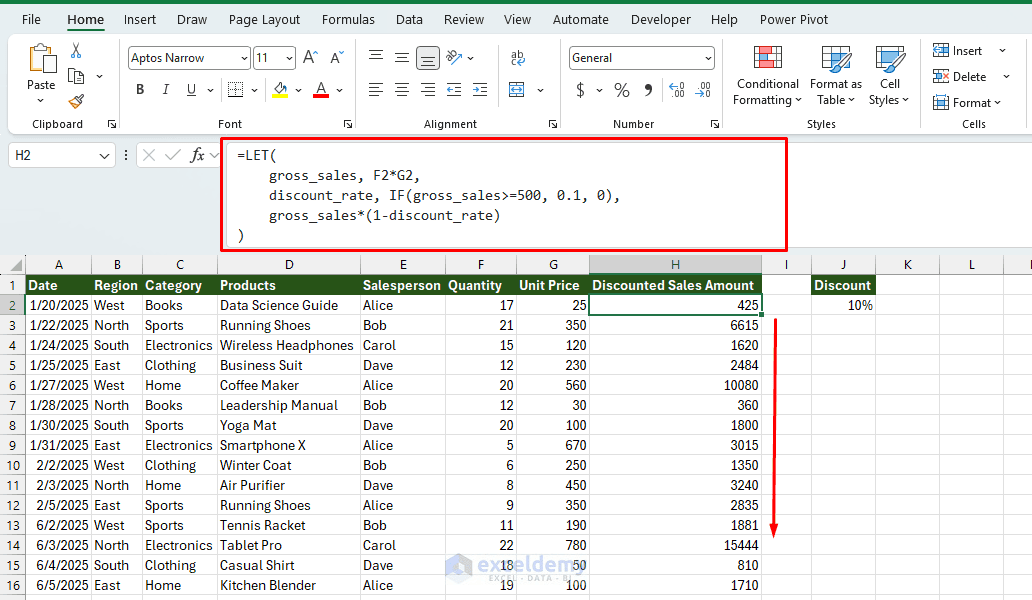Apply cell borders icon
Viewport: 1032px width, 600px height.
(x=235, y=89)
